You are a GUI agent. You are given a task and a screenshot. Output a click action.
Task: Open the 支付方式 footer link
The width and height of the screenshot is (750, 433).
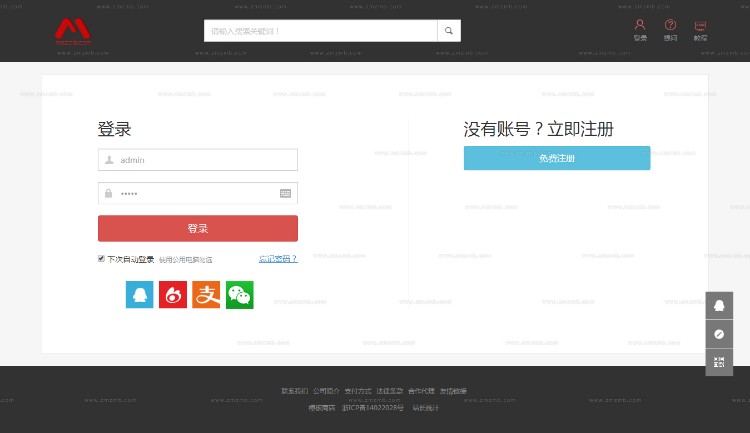click(358, 391)
